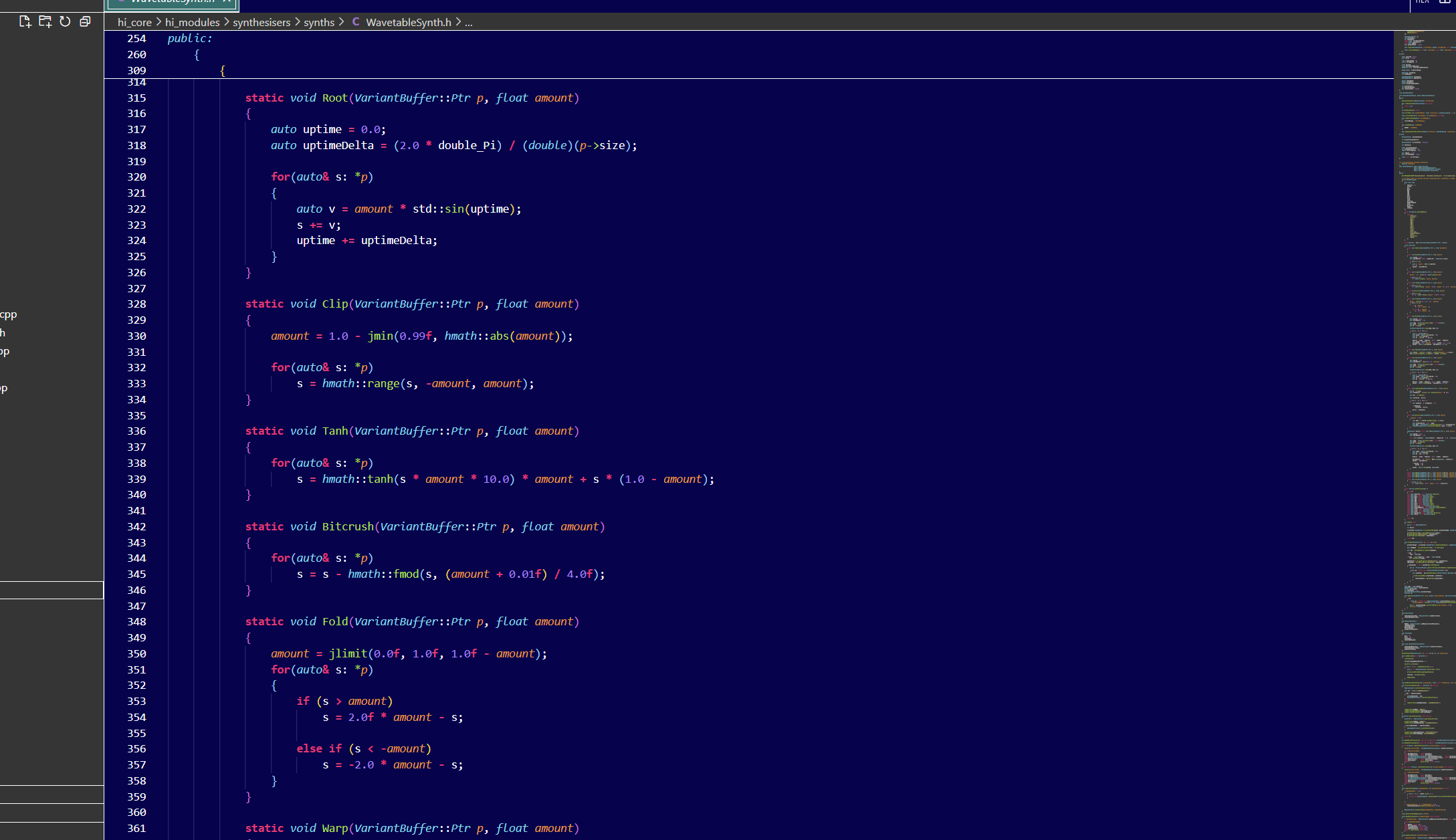Open hi_core breadcrumb segment
Viewport: 1456px width, 840px height.
[x=134, y=22]
